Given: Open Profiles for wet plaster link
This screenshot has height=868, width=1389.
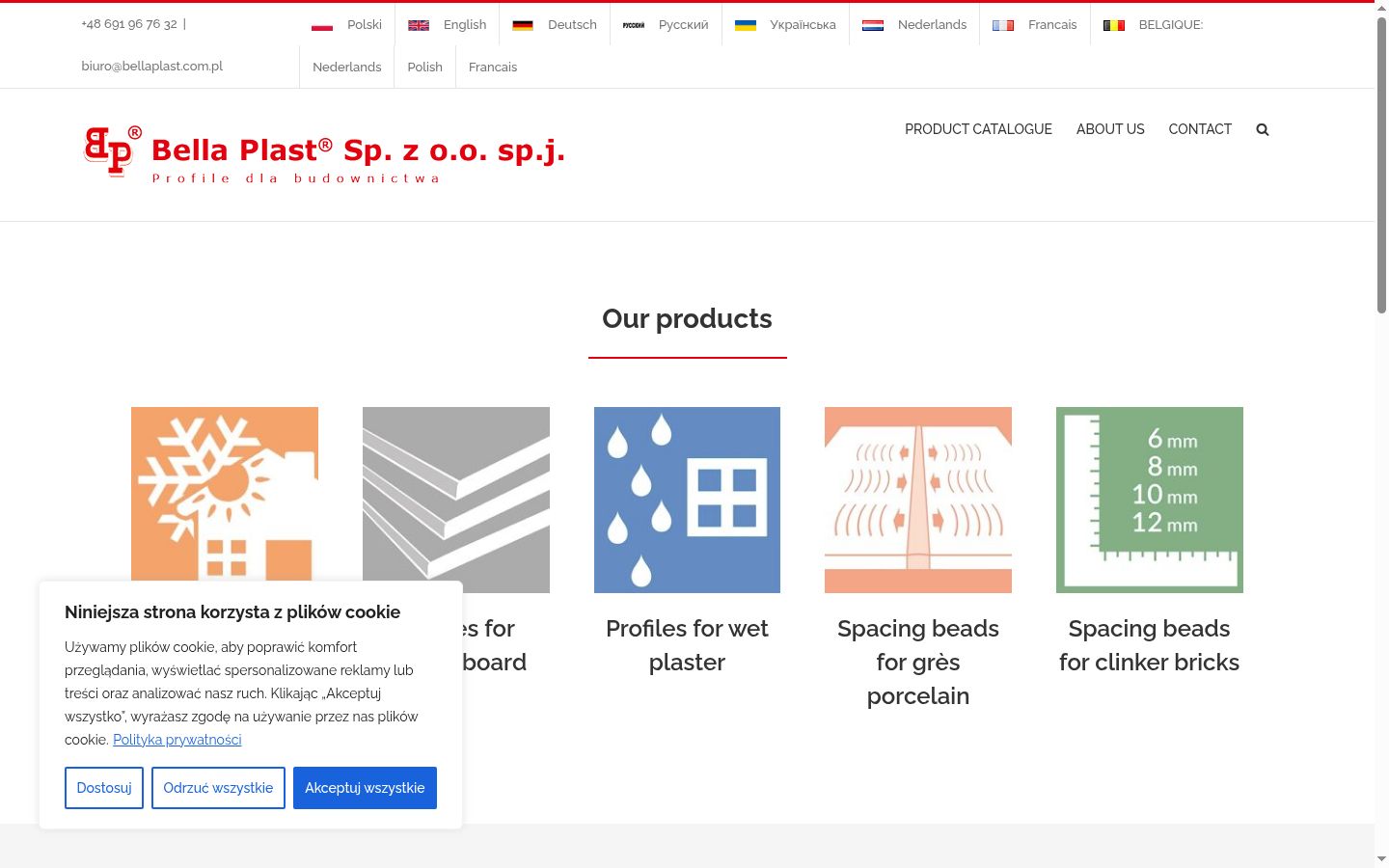Looking at the screenshot, I should [x=687, y=645].
